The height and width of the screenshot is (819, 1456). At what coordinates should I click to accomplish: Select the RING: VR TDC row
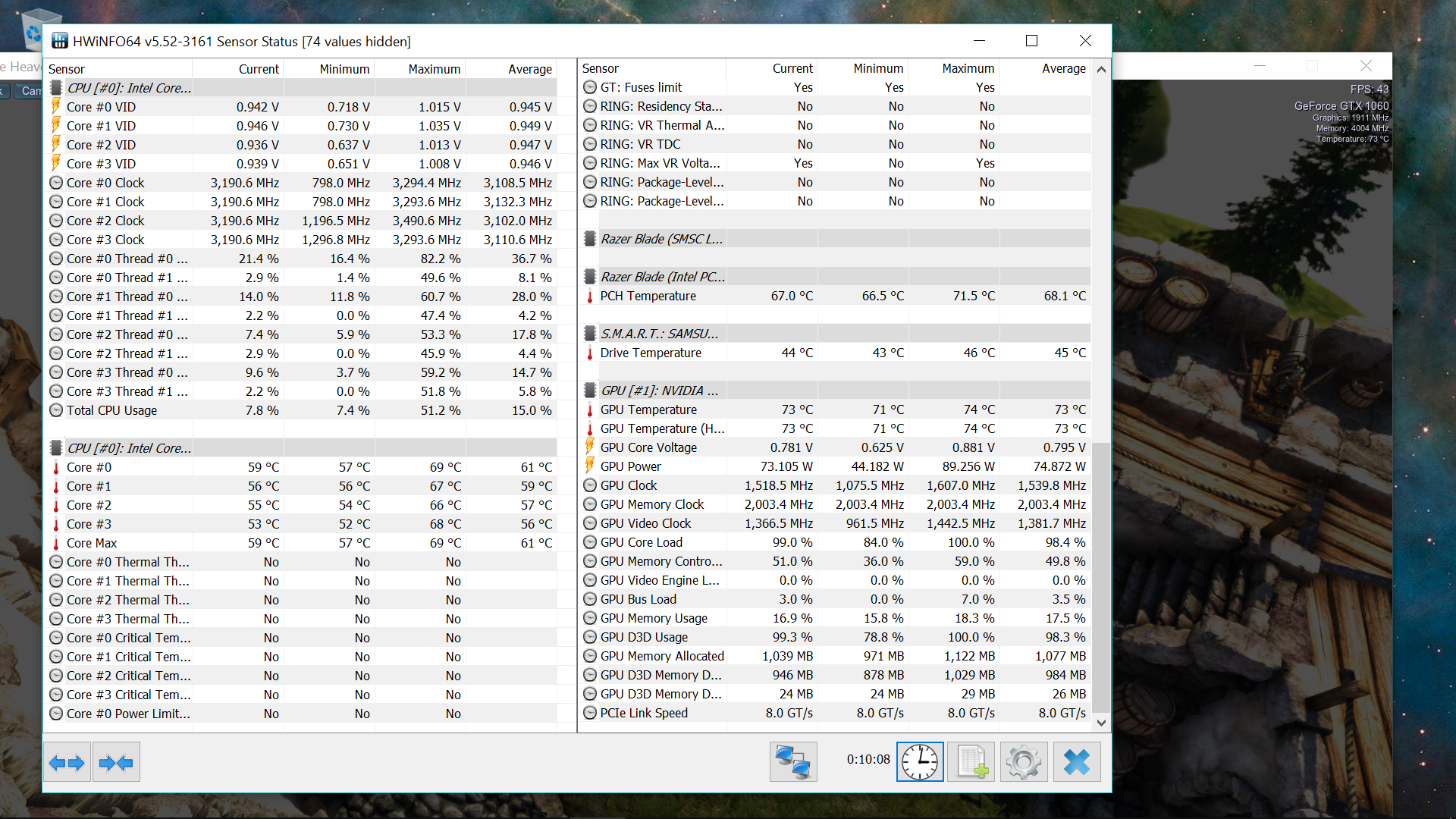point(835,144)
